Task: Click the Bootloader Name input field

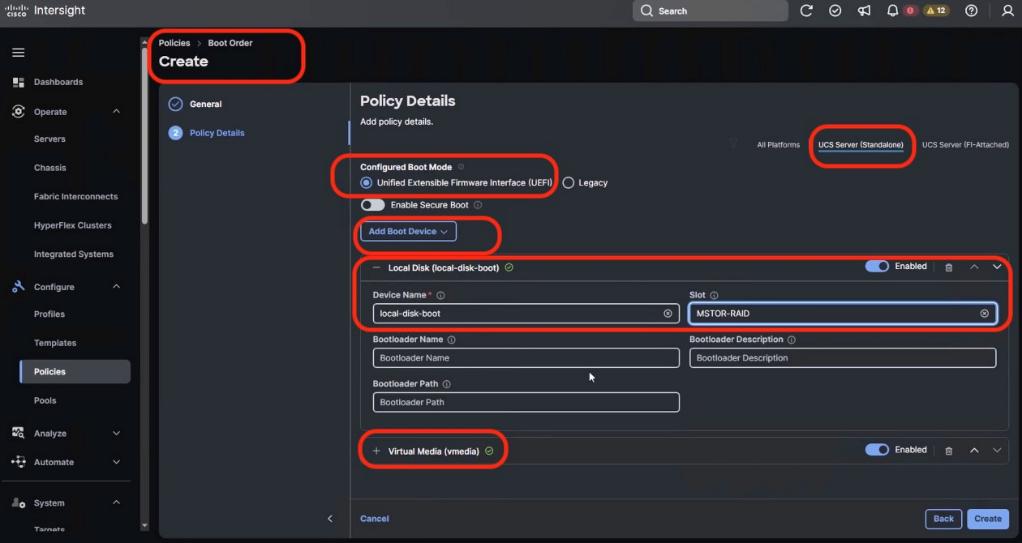Action: pos(526,358)
